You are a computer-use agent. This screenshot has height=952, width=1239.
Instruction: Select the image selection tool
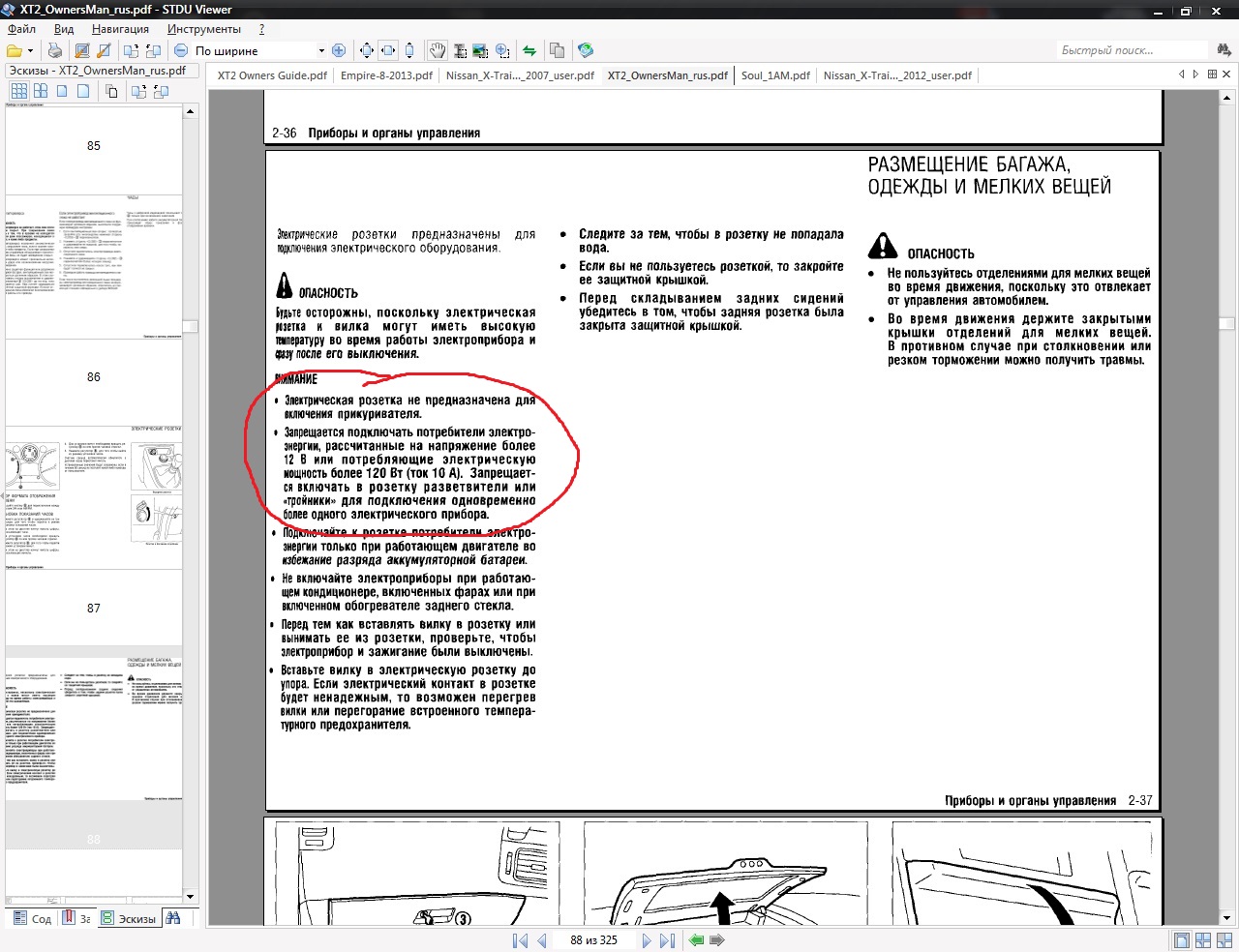tap(480, 50)
